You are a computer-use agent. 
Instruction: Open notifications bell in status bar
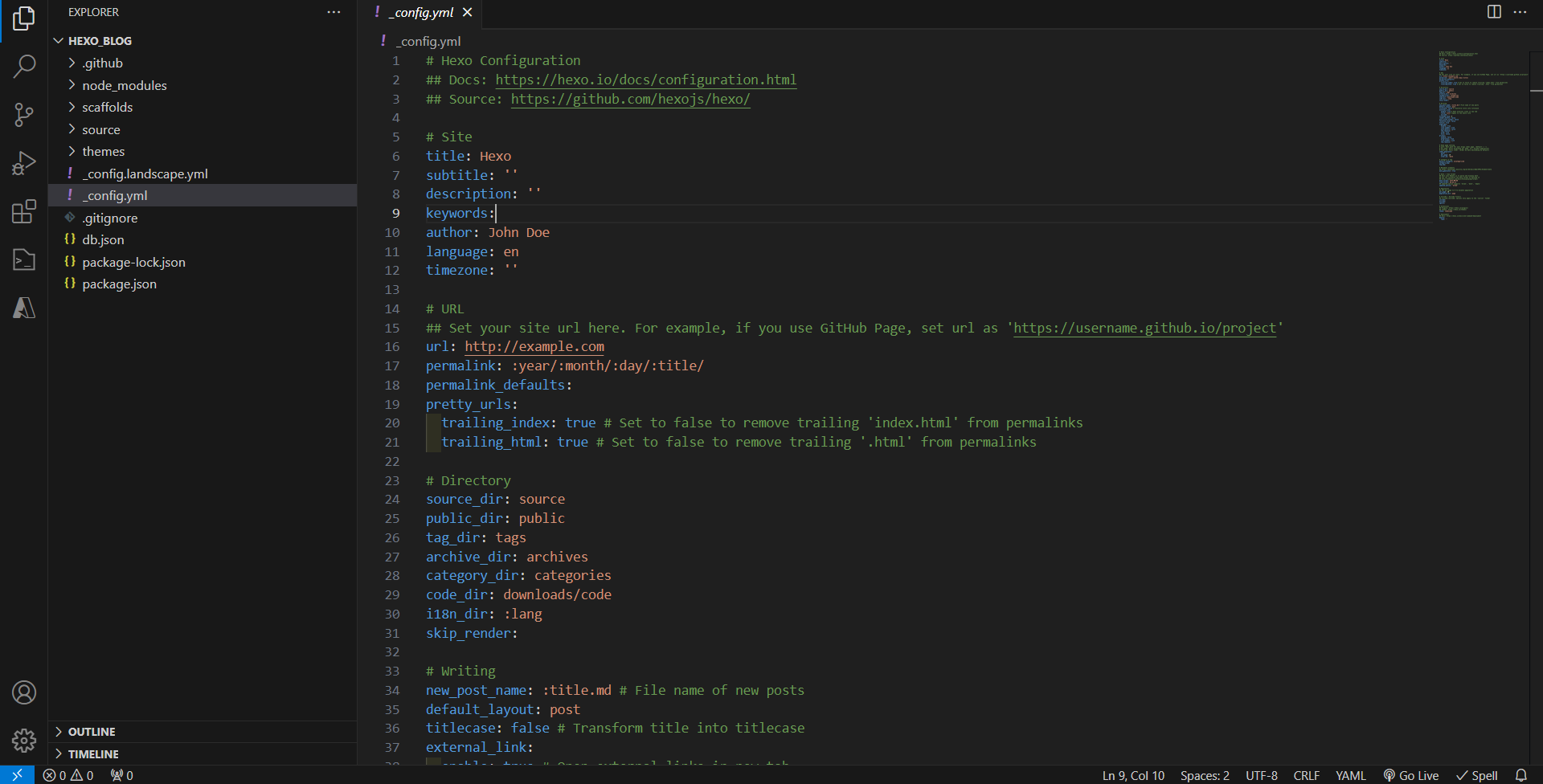1521,775
